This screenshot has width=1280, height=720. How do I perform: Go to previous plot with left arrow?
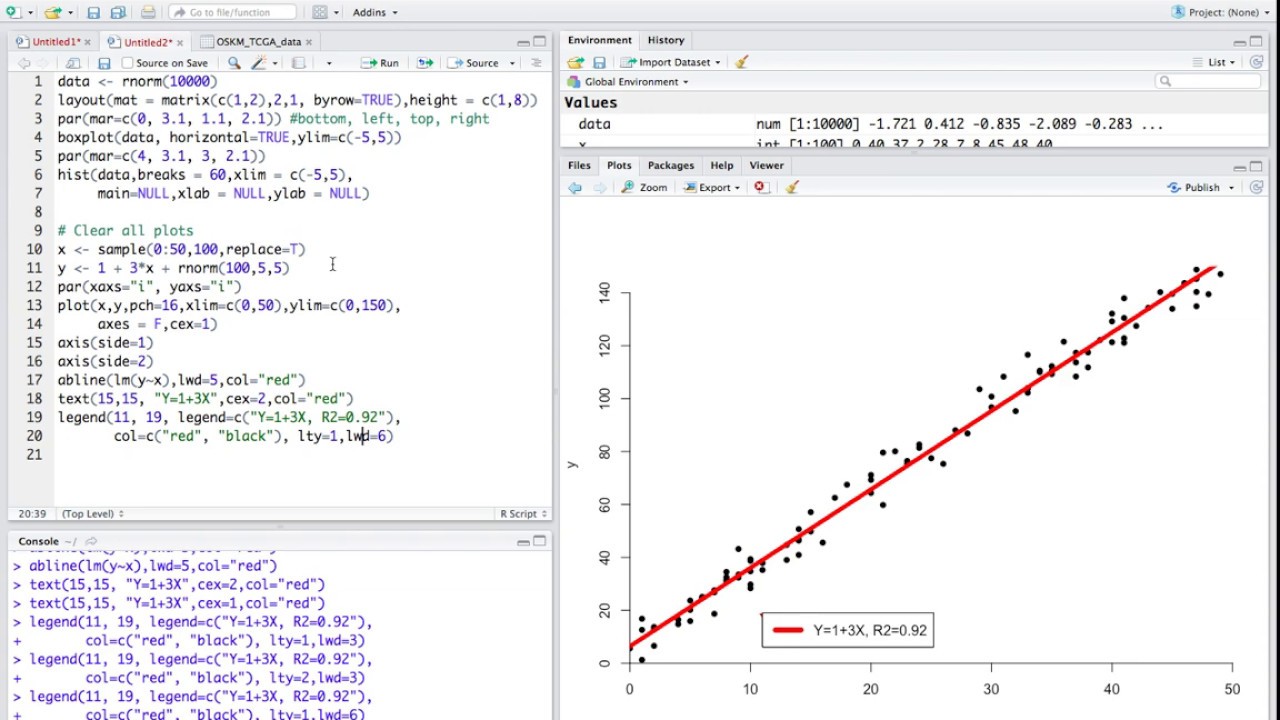575,187
